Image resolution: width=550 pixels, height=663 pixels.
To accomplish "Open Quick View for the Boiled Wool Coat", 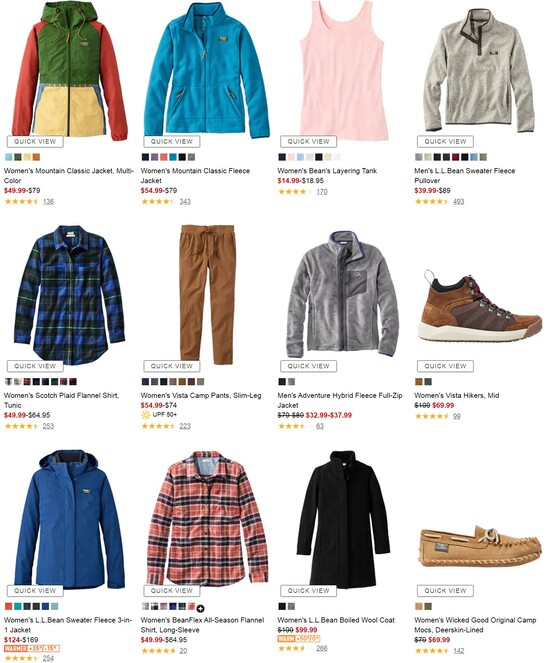I will 308,590.
